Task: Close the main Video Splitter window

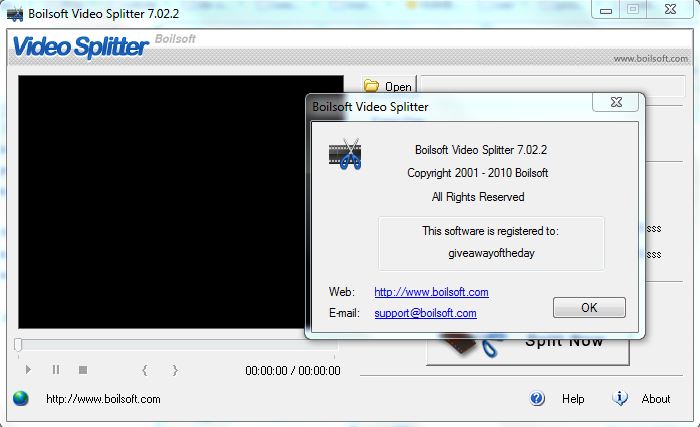Action: (x=670, y=9)
